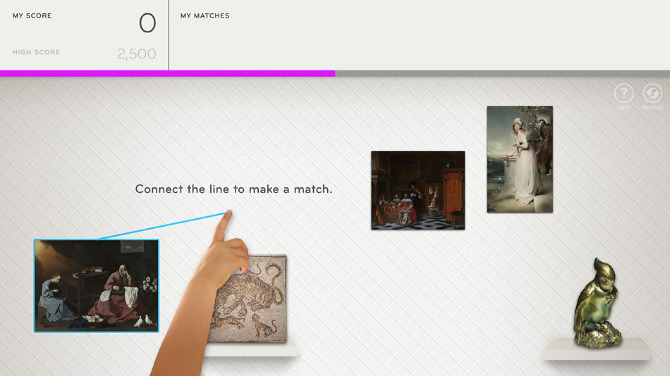Pick the blue-outlined painting of two seated women
Viewport: 670px width, 376px height.
pos(97,285)
